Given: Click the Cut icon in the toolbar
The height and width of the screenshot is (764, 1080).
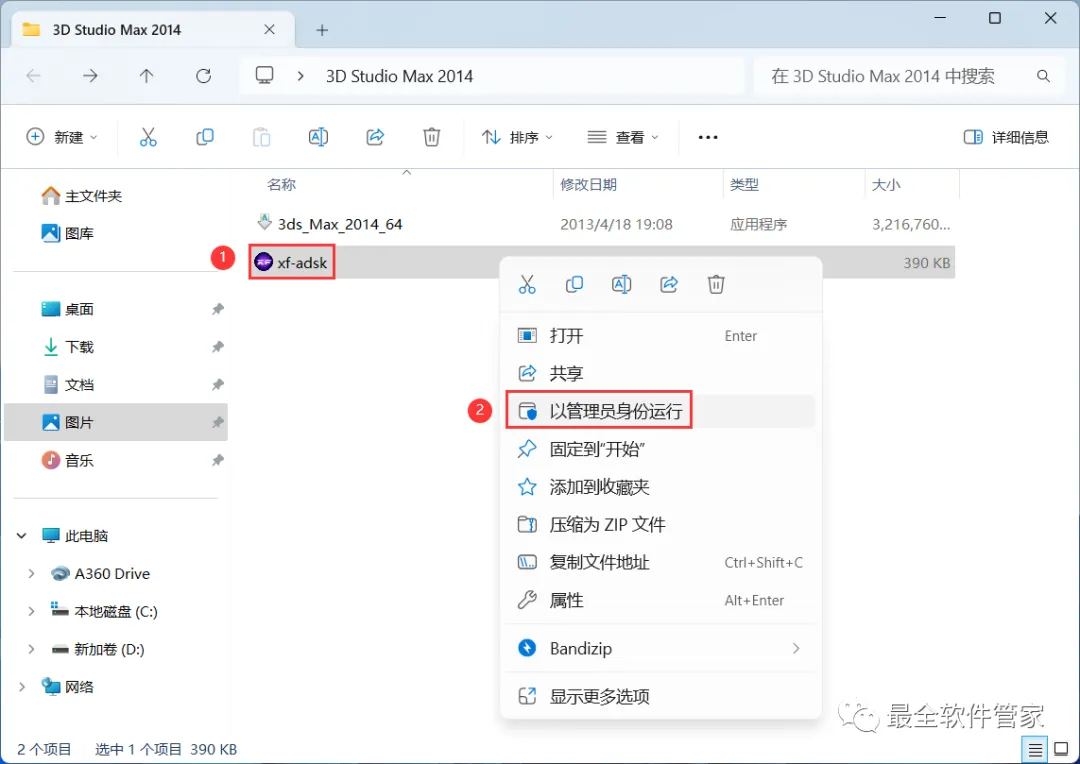Looking at the screenshot, I should tap(148, 137).
